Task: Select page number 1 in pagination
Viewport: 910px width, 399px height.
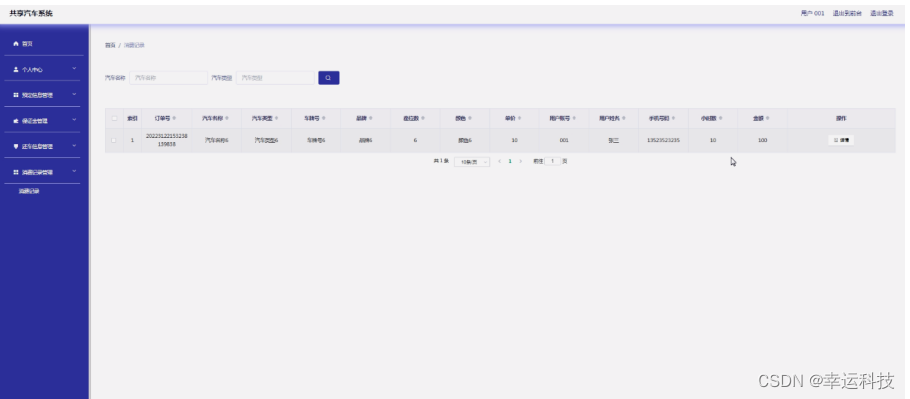Action: pos(510,161)
